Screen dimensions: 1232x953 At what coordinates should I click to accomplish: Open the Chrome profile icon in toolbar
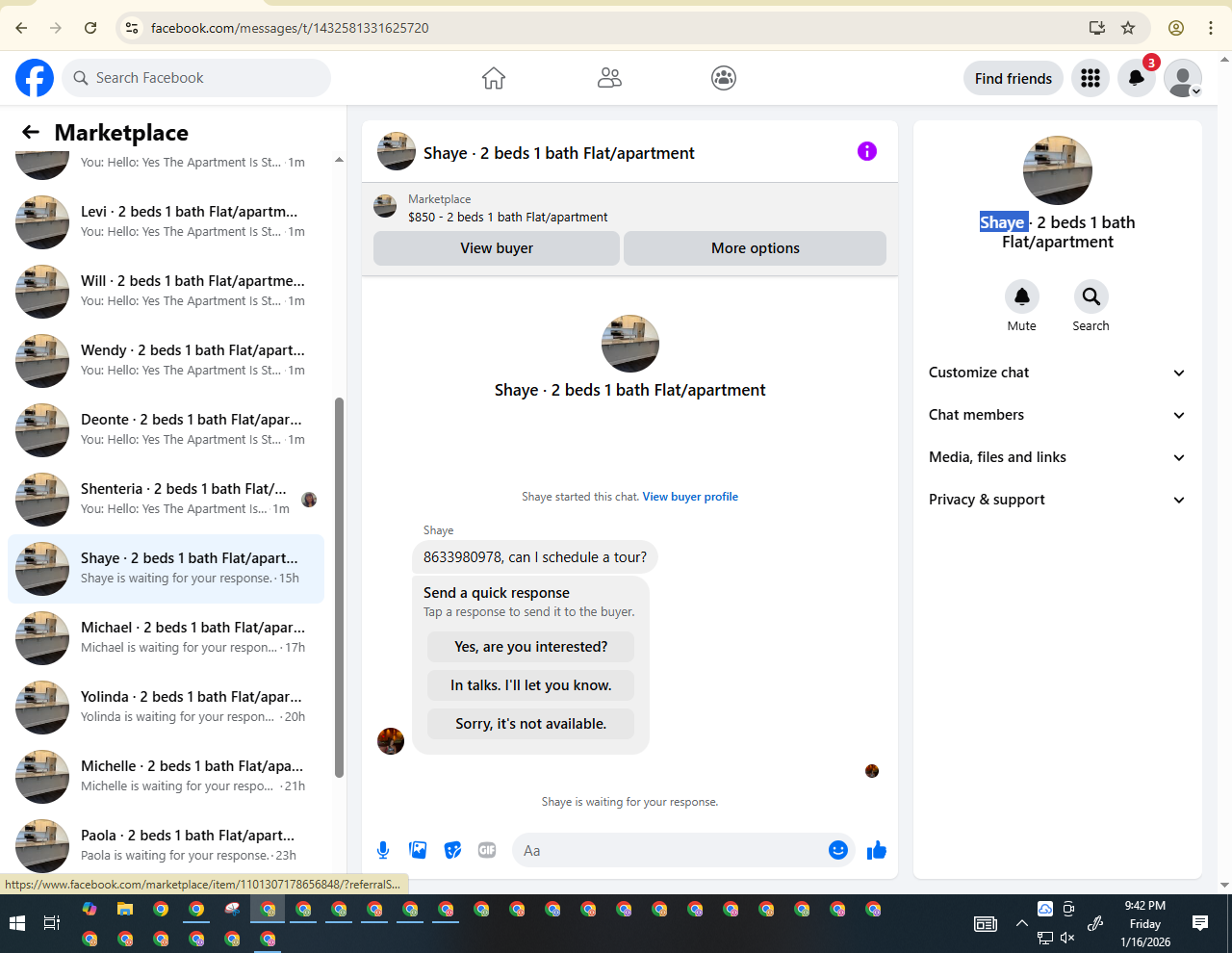(x=1176, y=28)
